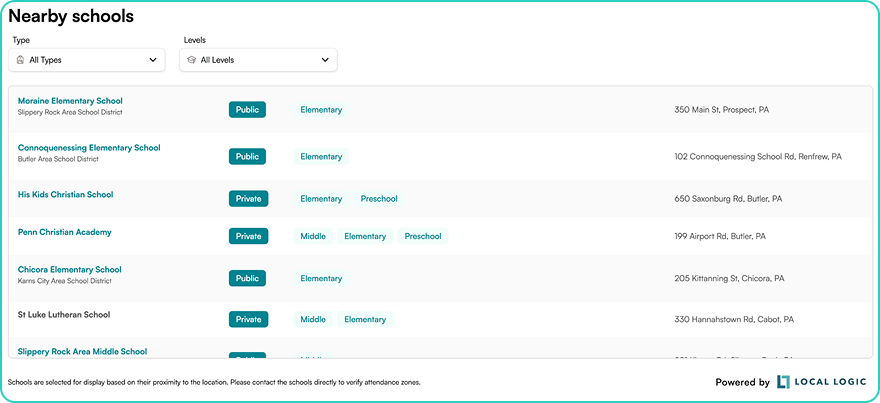Click the Type filter label
The width and height of the screenshot is (880, 403).
pyautogui.click(x=21, y=40)
